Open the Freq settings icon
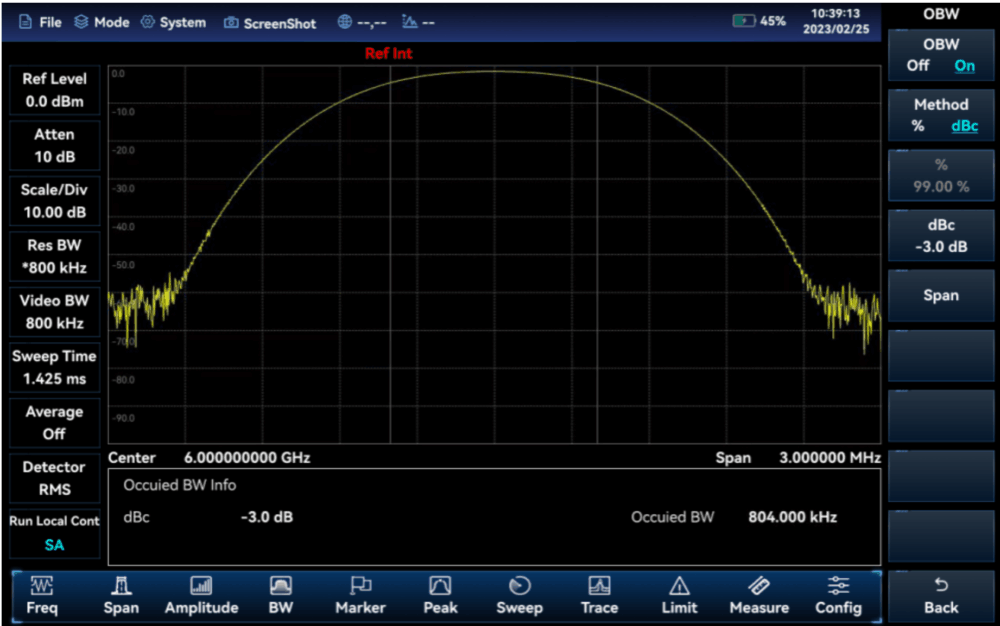 (42, 587)
